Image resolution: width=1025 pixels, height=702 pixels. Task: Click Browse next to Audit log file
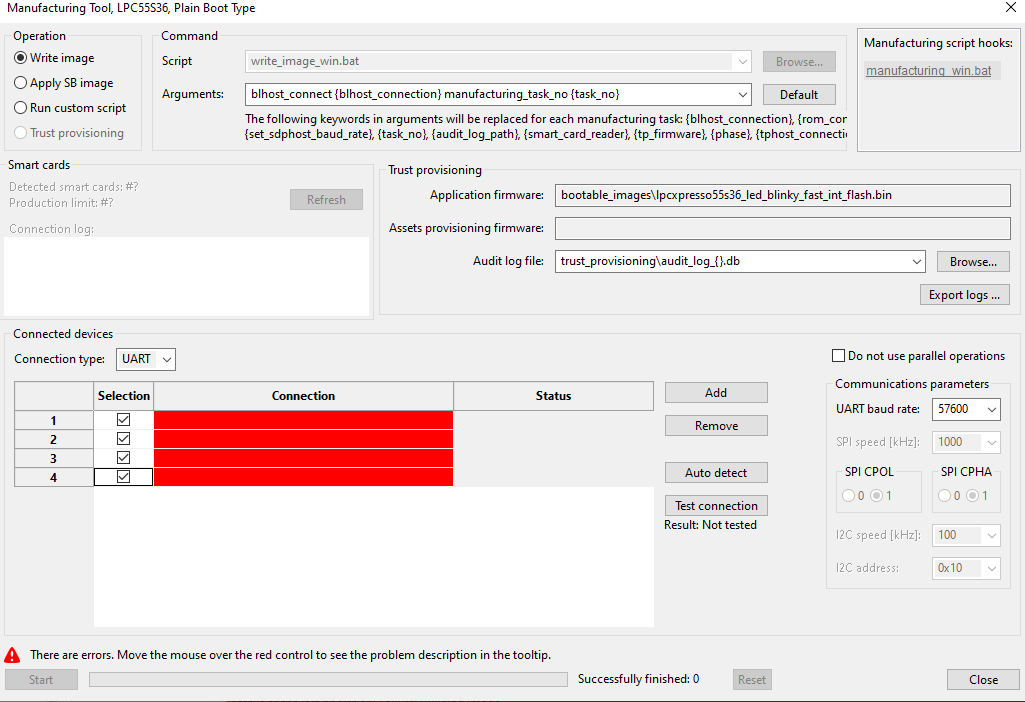pos(972,261)
